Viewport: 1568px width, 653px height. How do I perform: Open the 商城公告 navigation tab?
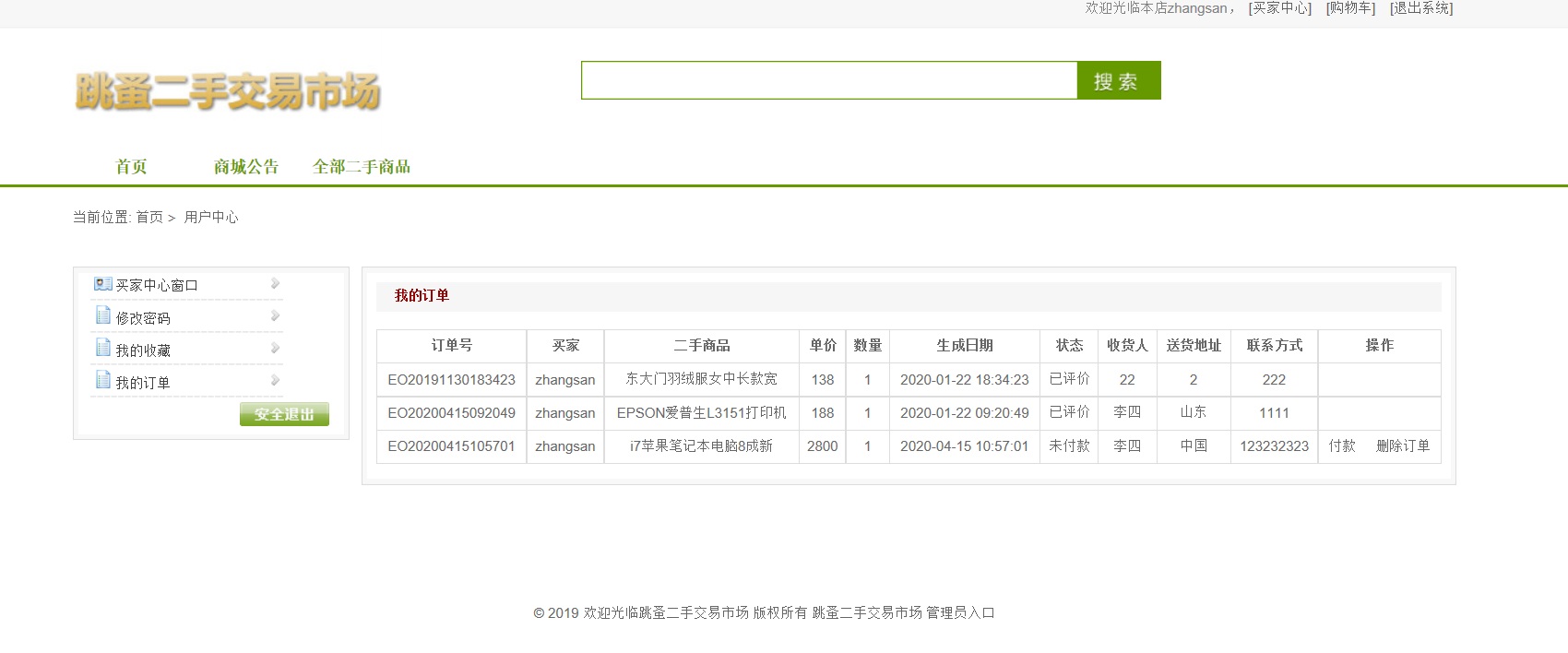tap(245, 167)
